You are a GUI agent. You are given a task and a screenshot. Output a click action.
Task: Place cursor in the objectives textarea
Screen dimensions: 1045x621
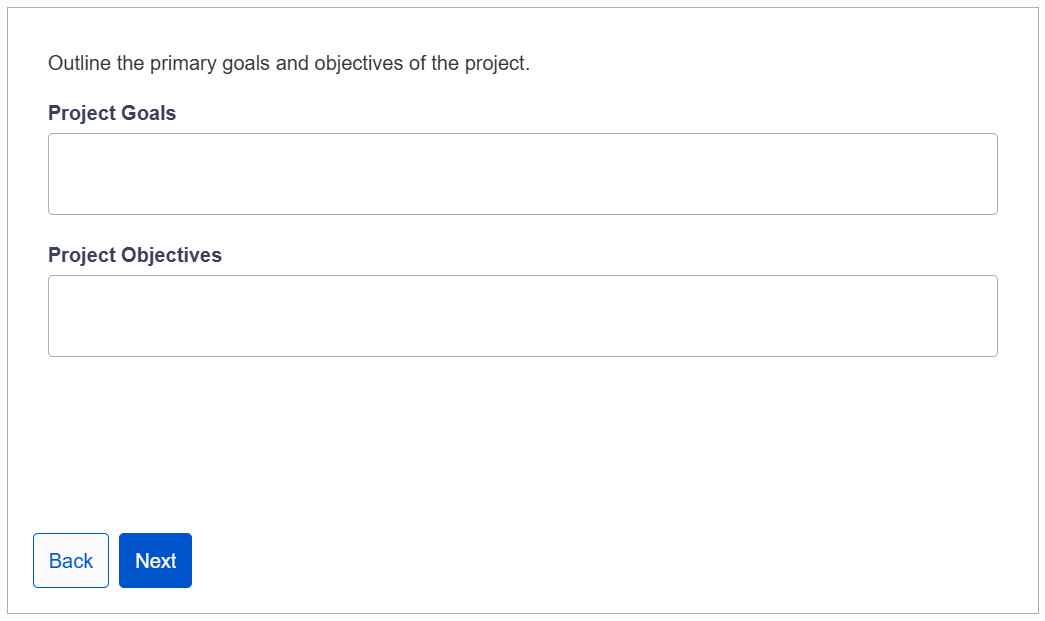[522, 316]
